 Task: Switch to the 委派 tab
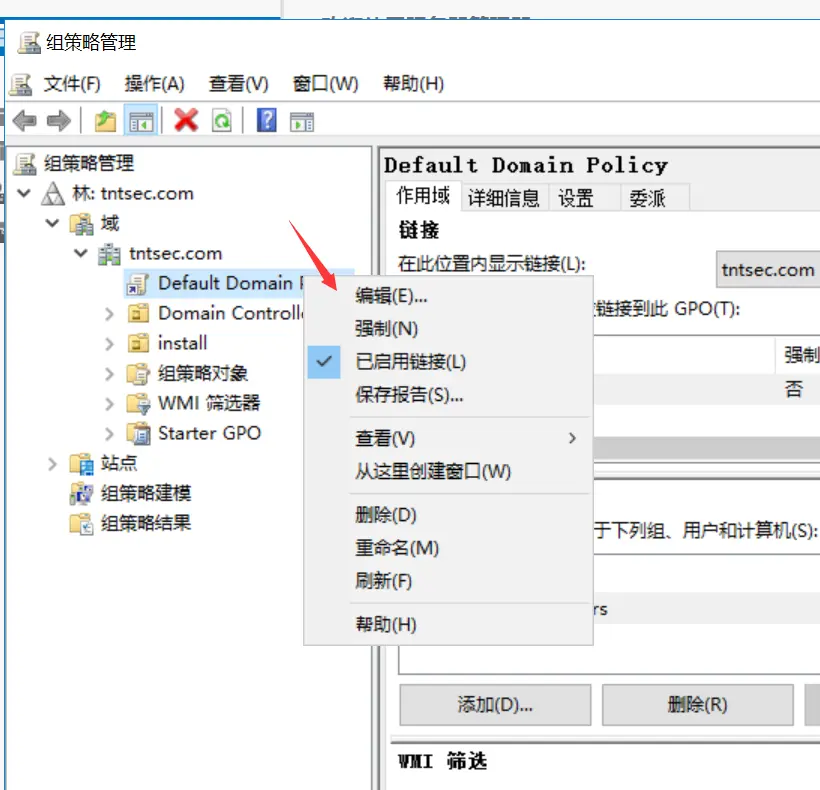coord(655,198)
